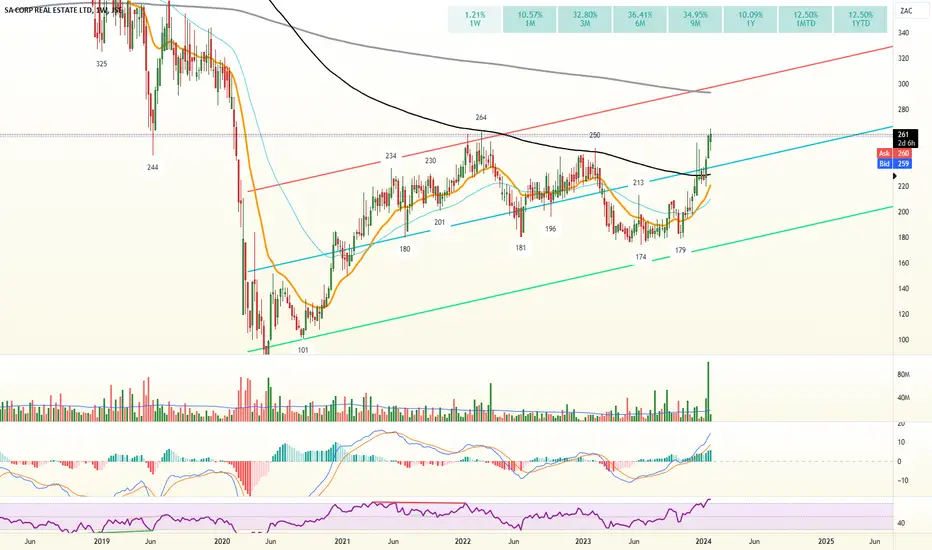
Task: Click the 2019 label on time axis
Action: (102, 542)
